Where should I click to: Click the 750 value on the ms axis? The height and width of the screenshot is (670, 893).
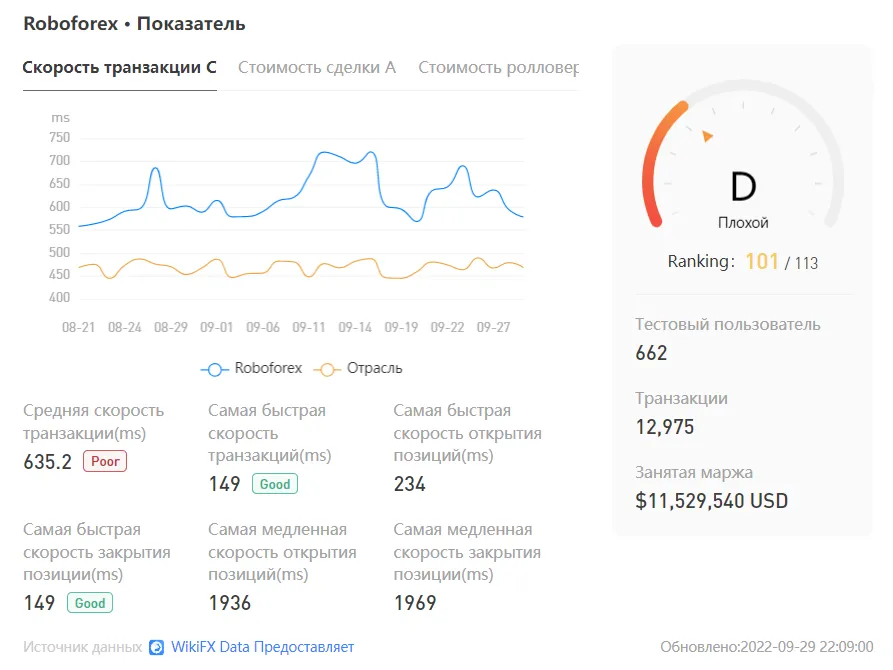[x=59, y=137]
